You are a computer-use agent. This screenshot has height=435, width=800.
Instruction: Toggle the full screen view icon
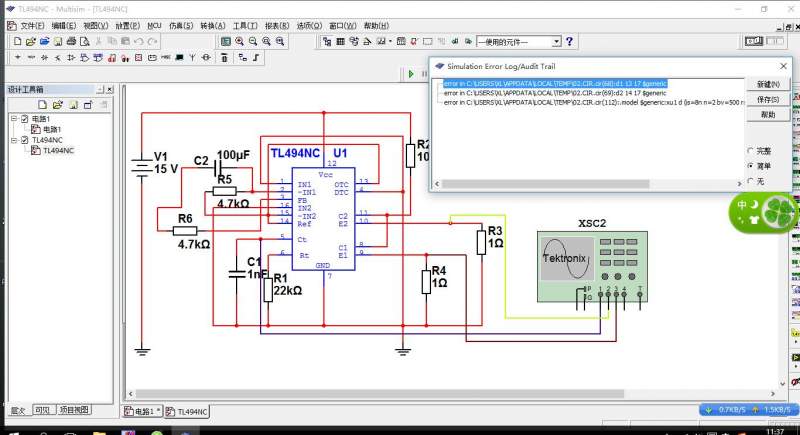pyautogui.click(x=226, y=42)
